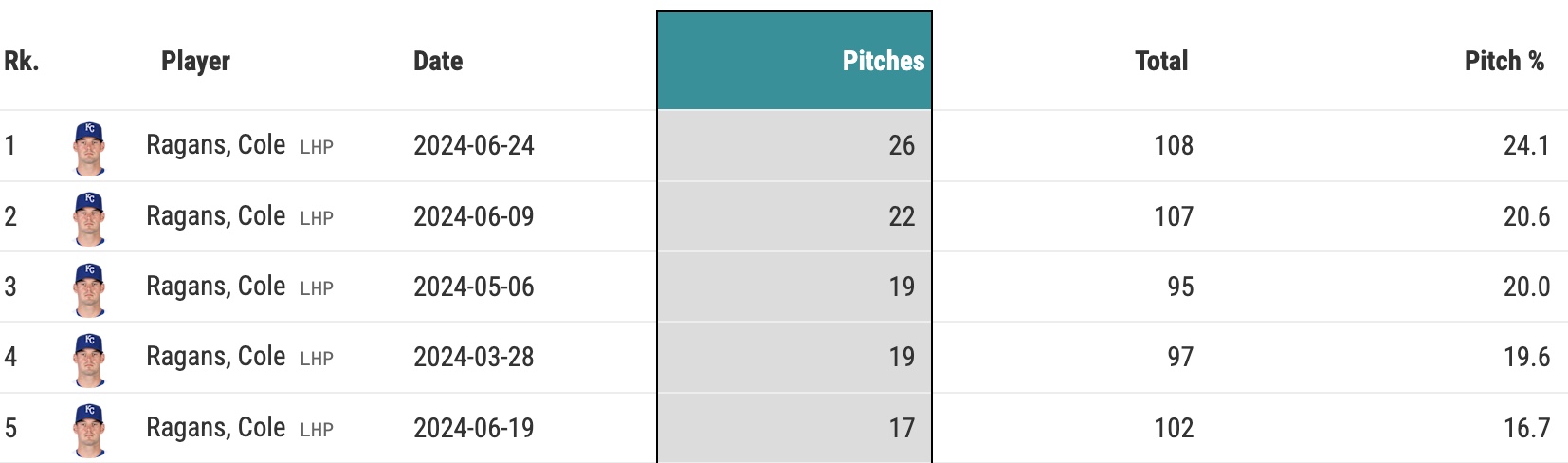Click the 2024-06-09 date cell
Image resolution: width=1568 pixels, height=463 pixels.
(474, 216)
